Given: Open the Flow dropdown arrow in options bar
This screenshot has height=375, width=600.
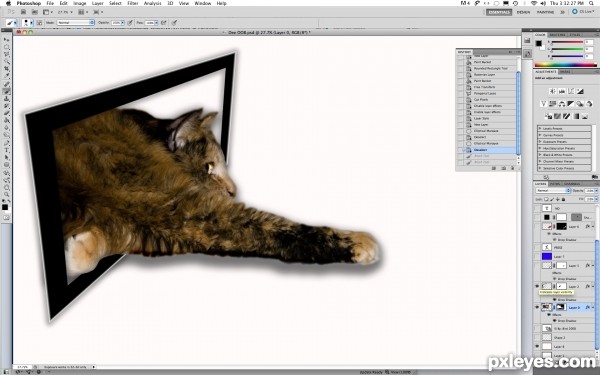Looking at the screenshot, I should tap(156, 23).
